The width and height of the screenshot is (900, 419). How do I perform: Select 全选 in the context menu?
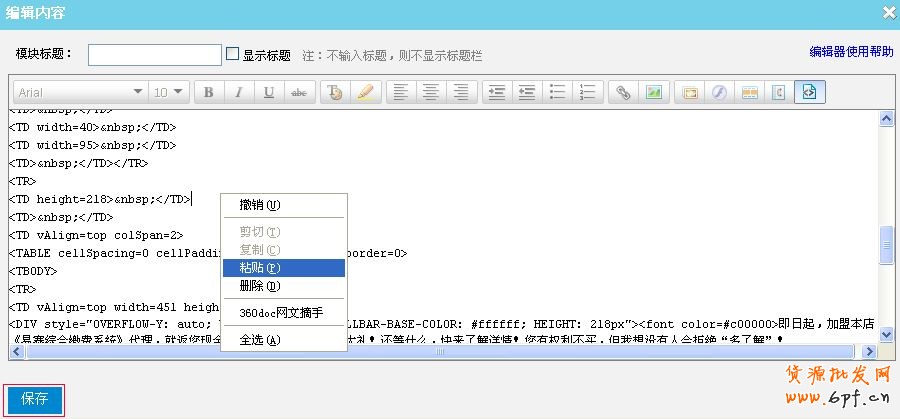(x=259, y=340)
